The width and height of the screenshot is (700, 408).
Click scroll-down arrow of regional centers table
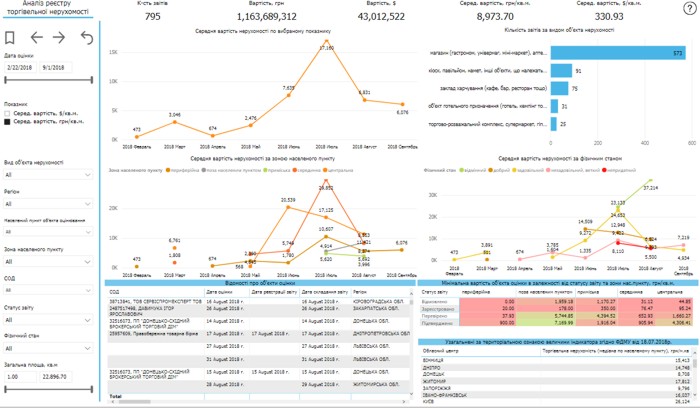click(695, 396)
